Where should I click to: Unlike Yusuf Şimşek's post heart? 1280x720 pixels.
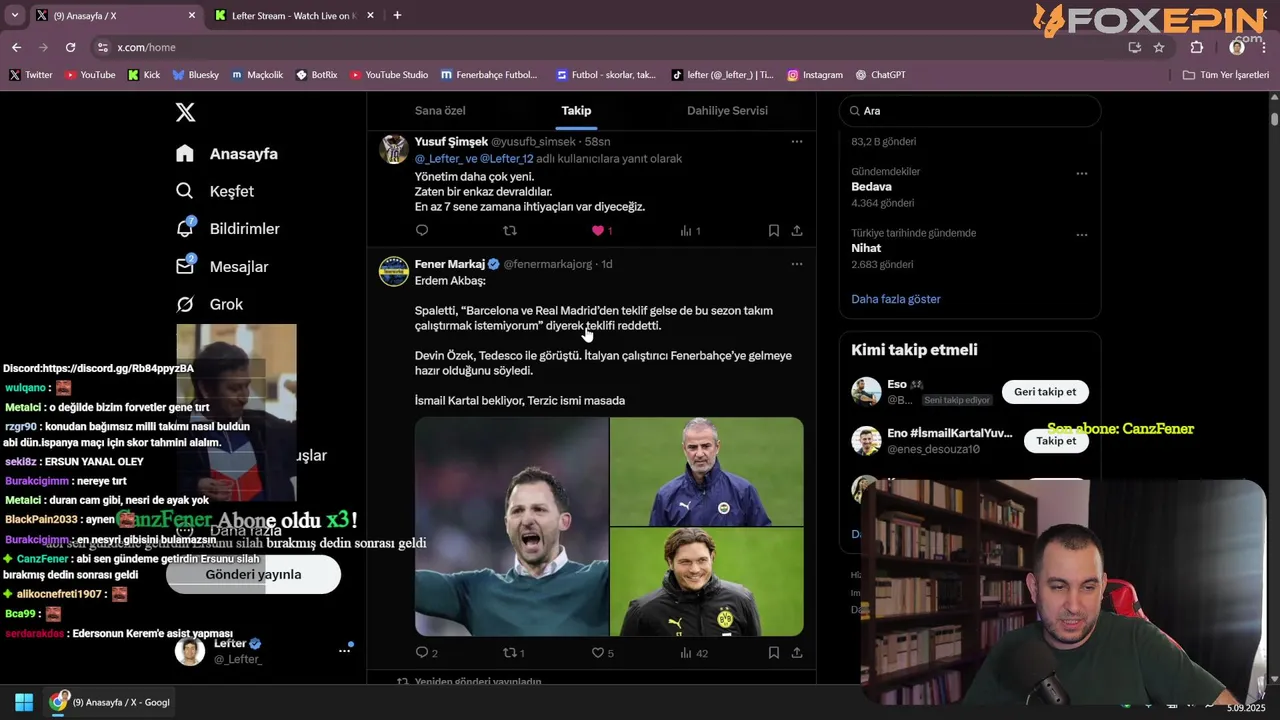[598, 231]
